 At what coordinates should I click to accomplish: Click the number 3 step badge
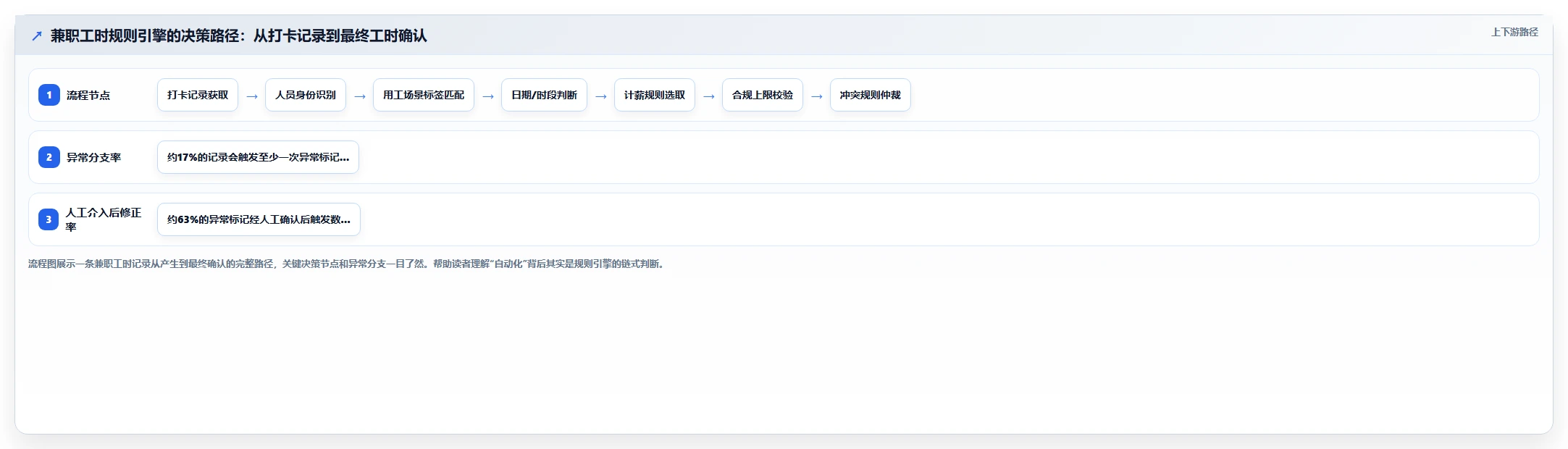49,219
